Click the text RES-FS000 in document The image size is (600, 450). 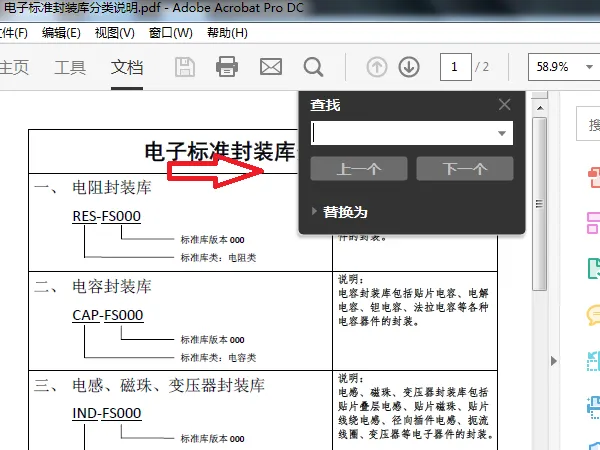pos(107,216)
